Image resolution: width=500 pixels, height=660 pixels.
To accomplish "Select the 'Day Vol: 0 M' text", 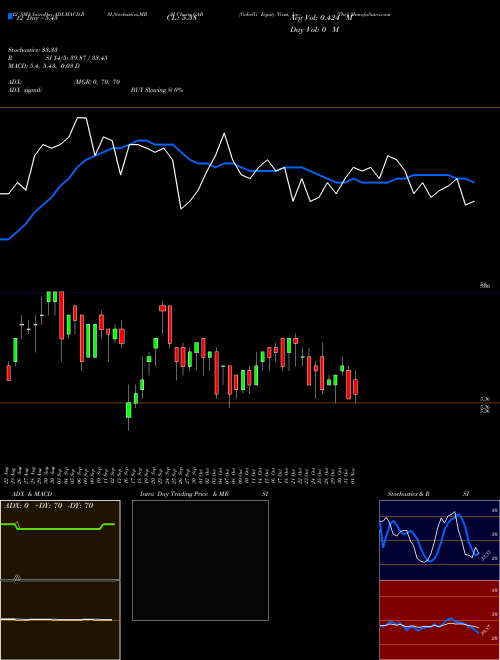I will click(314, 29).
